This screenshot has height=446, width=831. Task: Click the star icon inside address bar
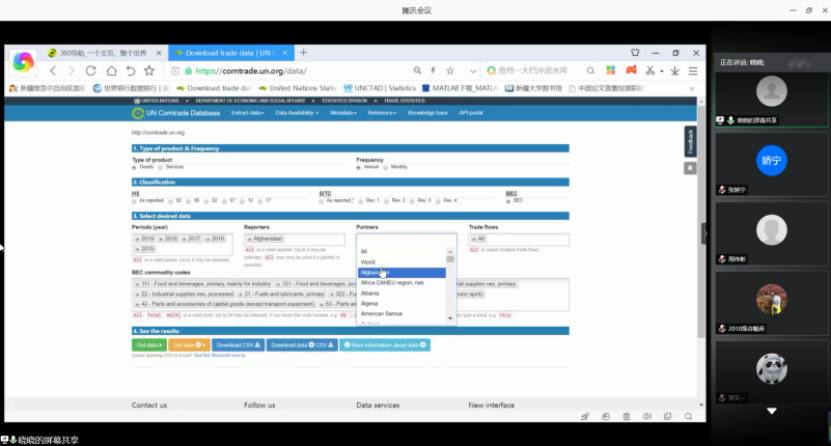click(450, 70)
